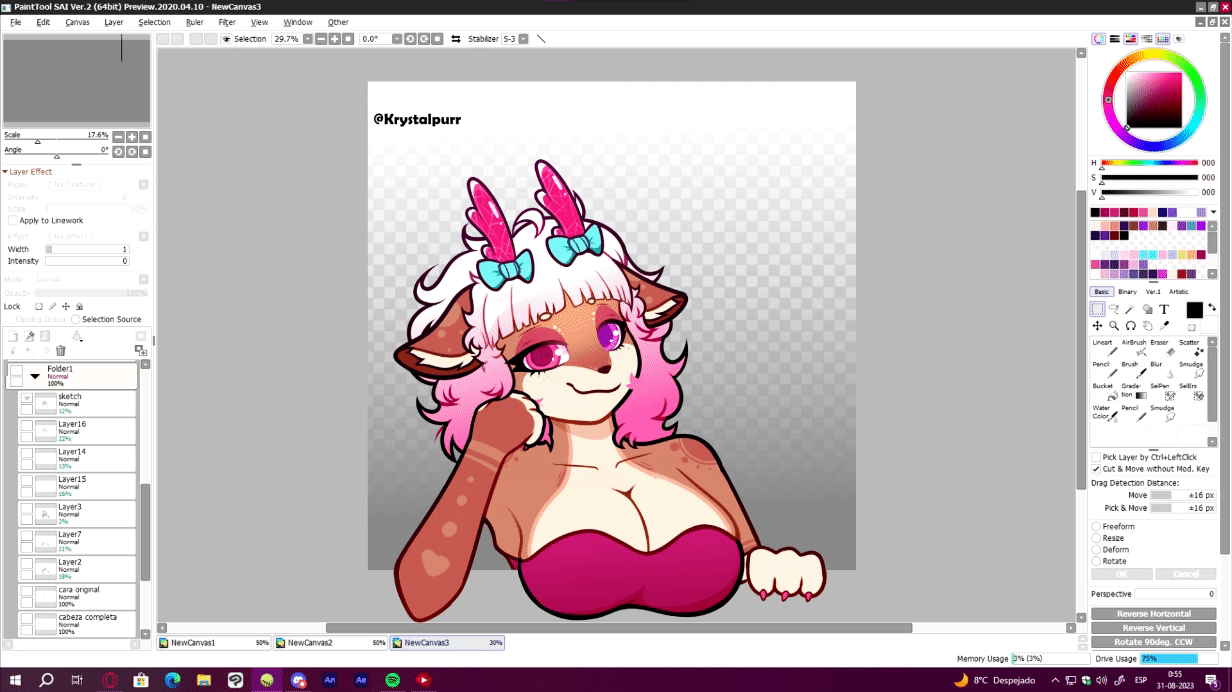Screen dimensions: 1232x692
Task: Flip view horizontally with arrows icon
Action: [456, 39]
